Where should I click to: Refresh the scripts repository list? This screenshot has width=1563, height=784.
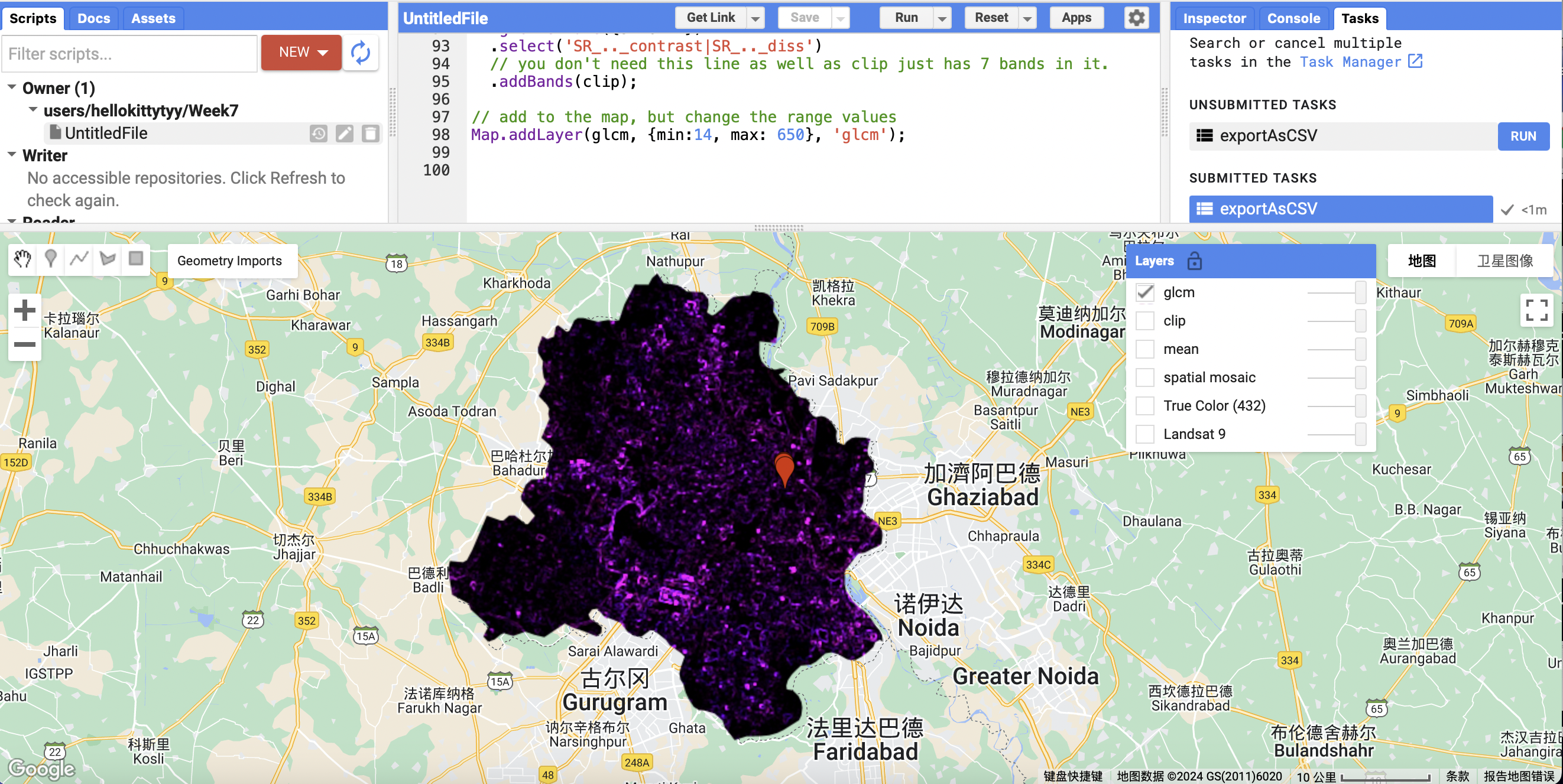pos(361,53)
